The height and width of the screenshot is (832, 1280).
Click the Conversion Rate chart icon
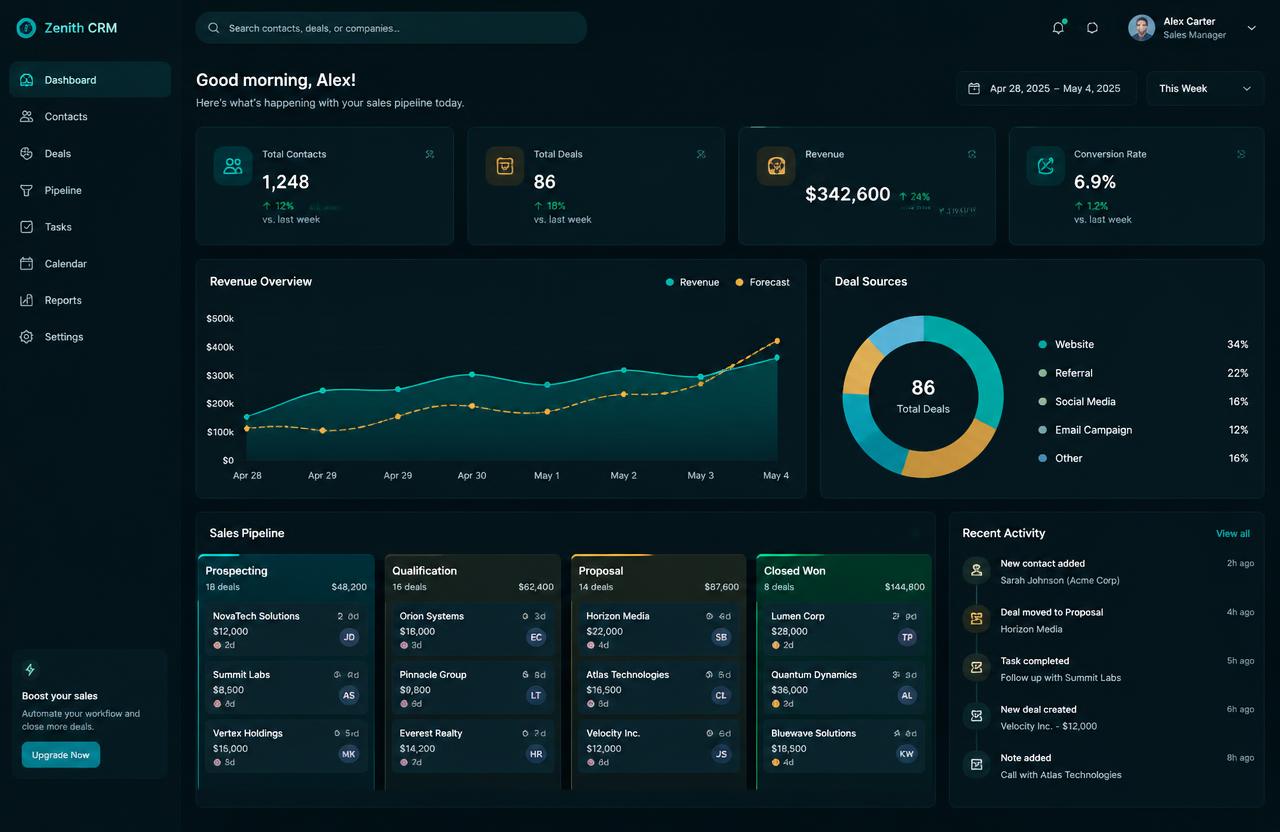[1046, 166]
